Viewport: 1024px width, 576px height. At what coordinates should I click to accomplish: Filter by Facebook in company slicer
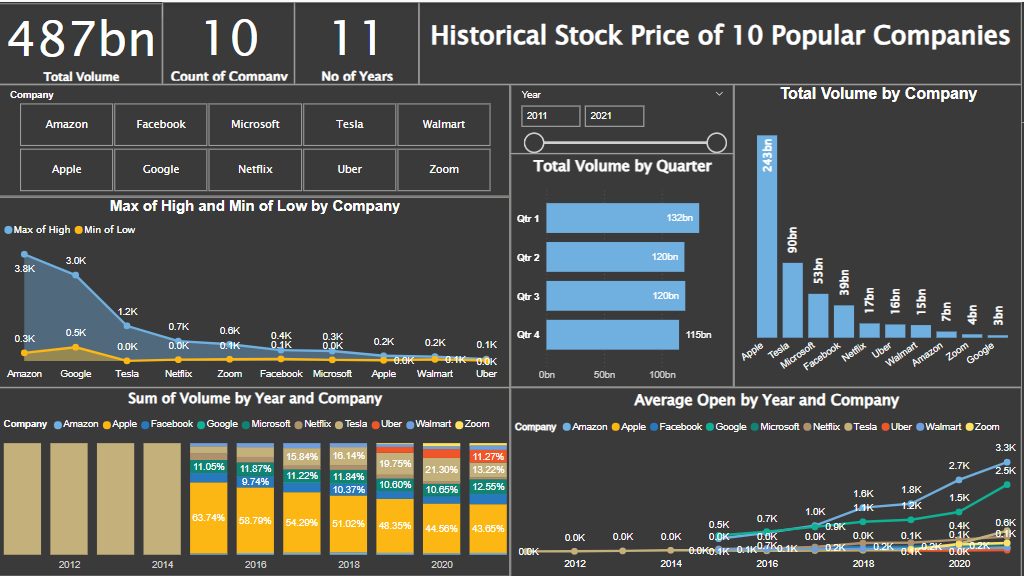pyautogui.click(x=161, y=124)
